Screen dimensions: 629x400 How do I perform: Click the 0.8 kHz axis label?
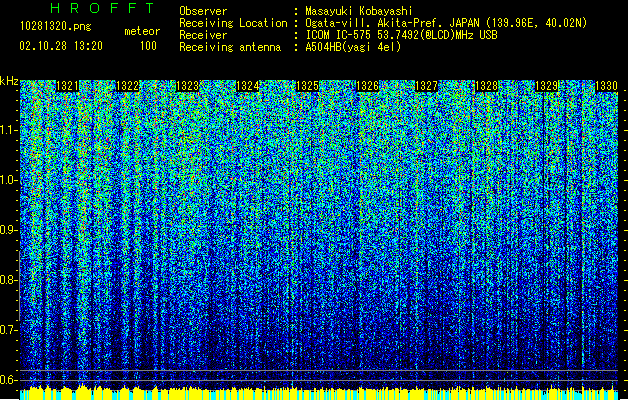coord(8,280)
